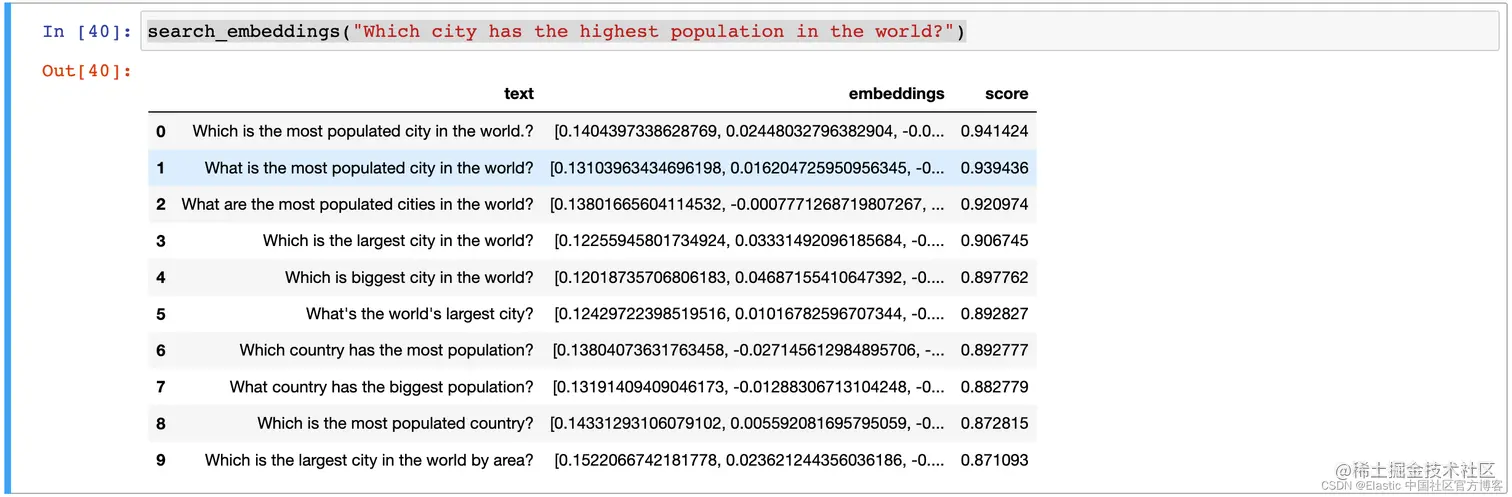The height and width of the screenshot is (497, 1512).
Task: Select 'Which is biggest city in the world?' cell
Action: (x=409, y=278)
